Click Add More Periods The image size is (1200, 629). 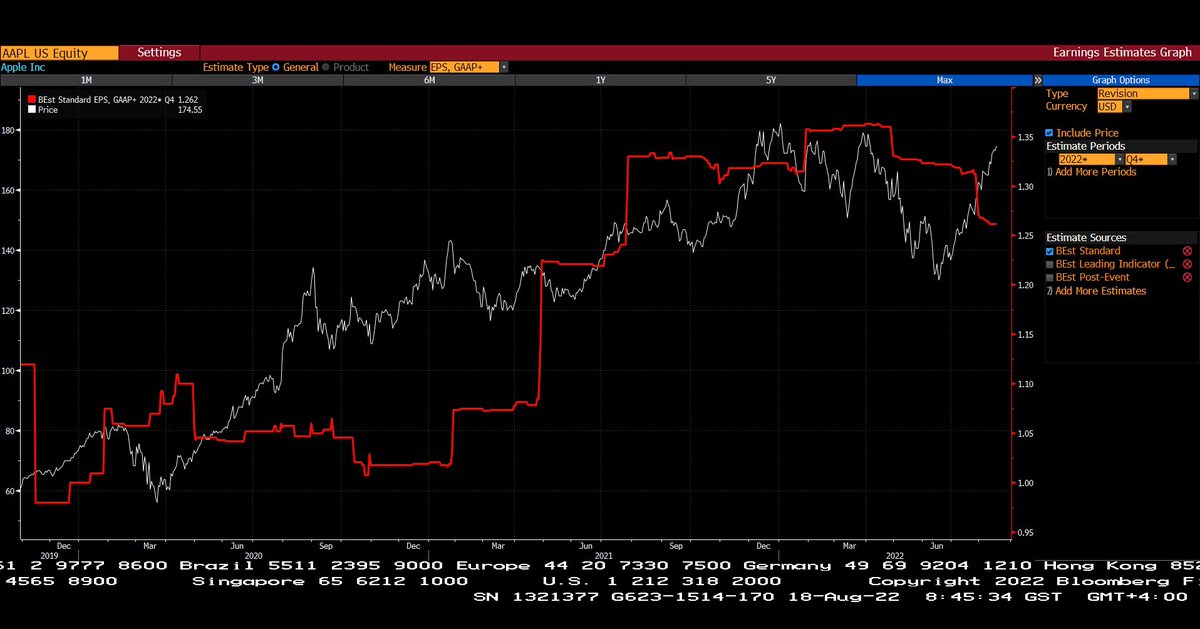coord(1096,172)
